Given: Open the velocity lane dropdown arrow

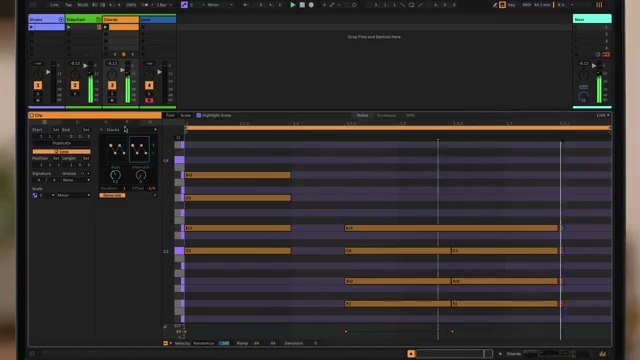Looking at the screenshot, I should click(171, 343).
